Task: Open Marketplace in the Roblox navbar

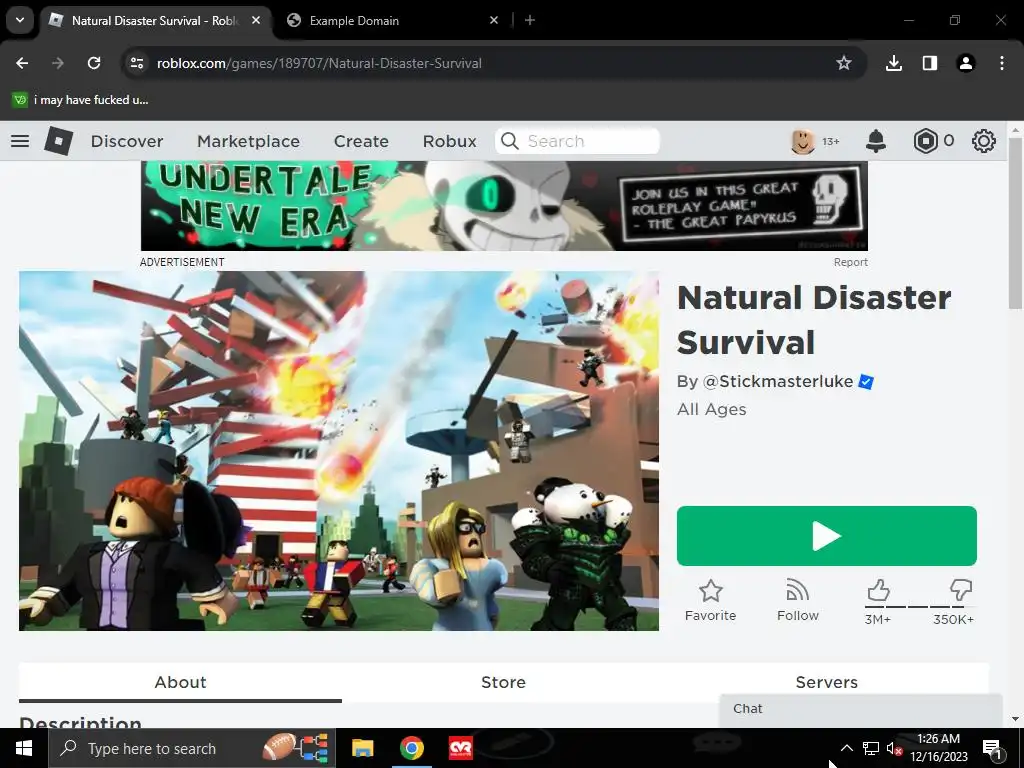Action: click(248, 141)
